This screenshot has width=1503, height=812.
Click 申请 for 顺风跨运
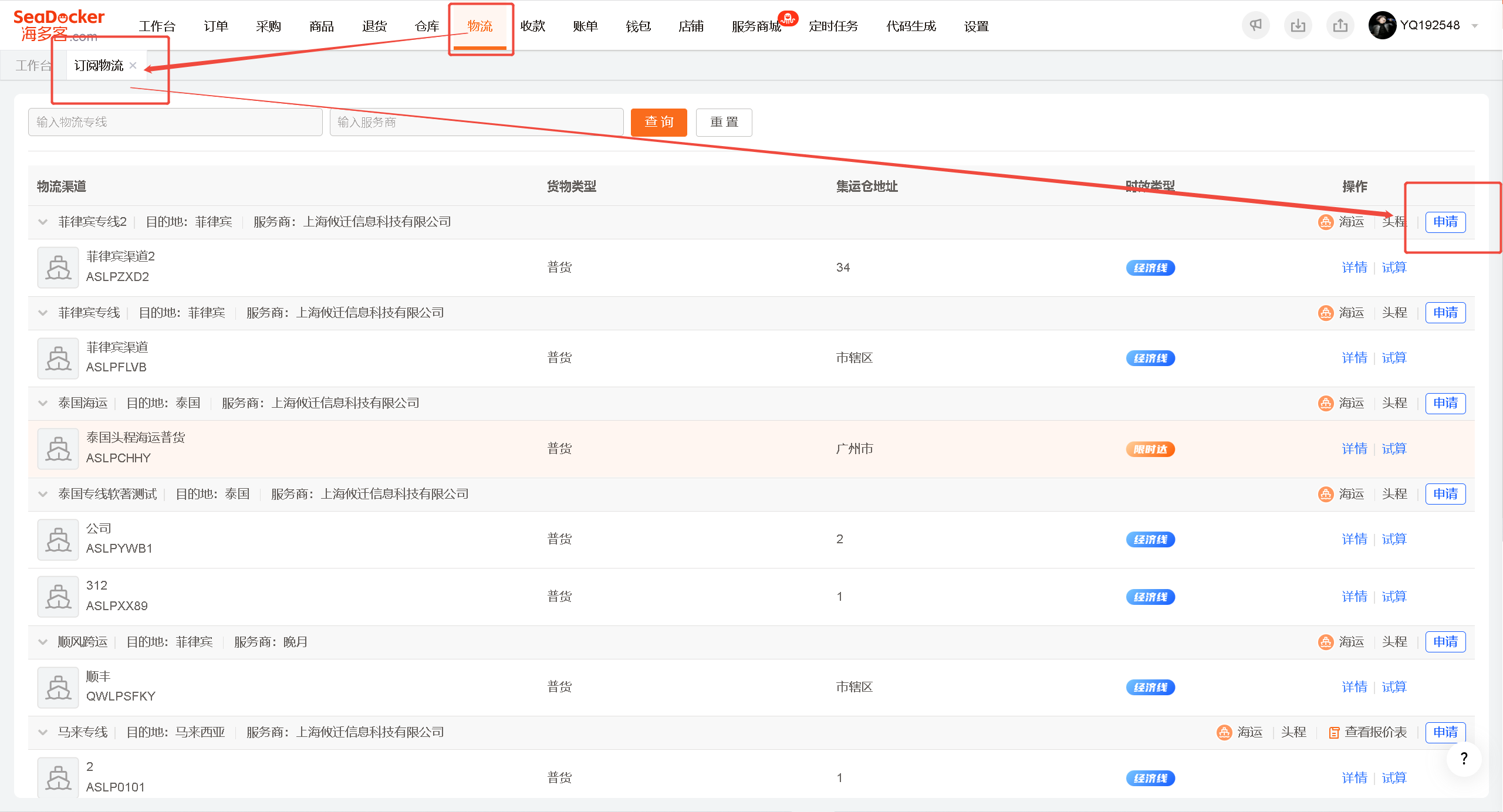click(x=1445, y=642)
